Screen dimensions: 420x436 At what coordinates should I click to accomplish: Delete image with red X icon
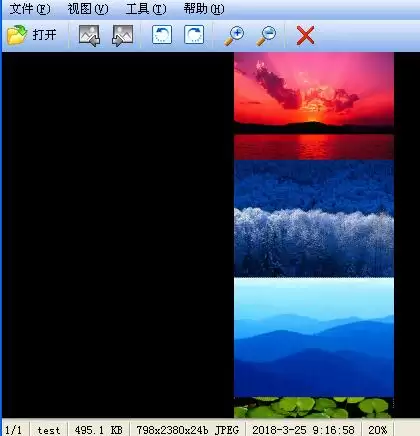[305, 35]
